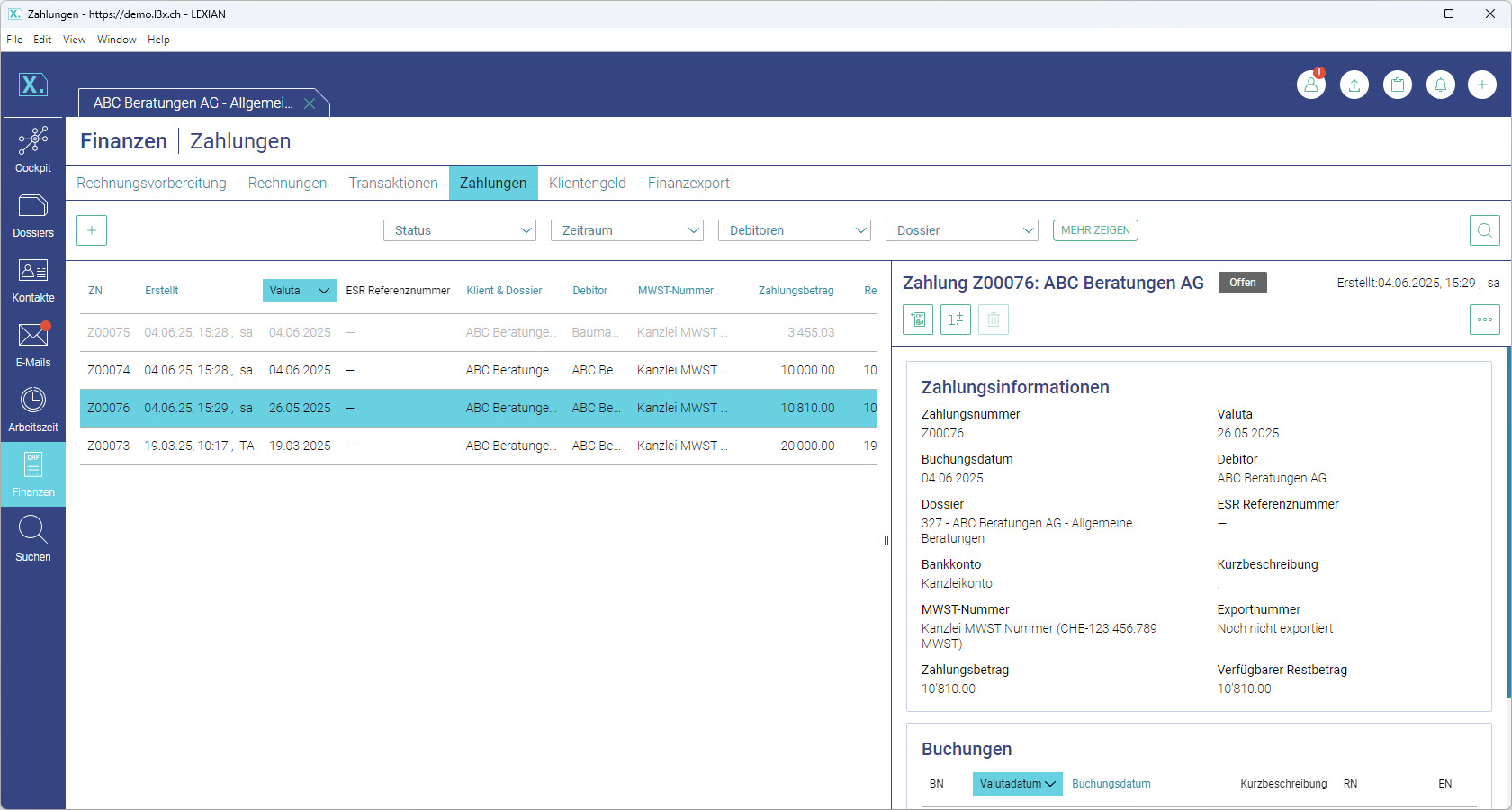Sort by ZN column header
The height and width of the screenshot is (810, 1512).
click(95, 291)
